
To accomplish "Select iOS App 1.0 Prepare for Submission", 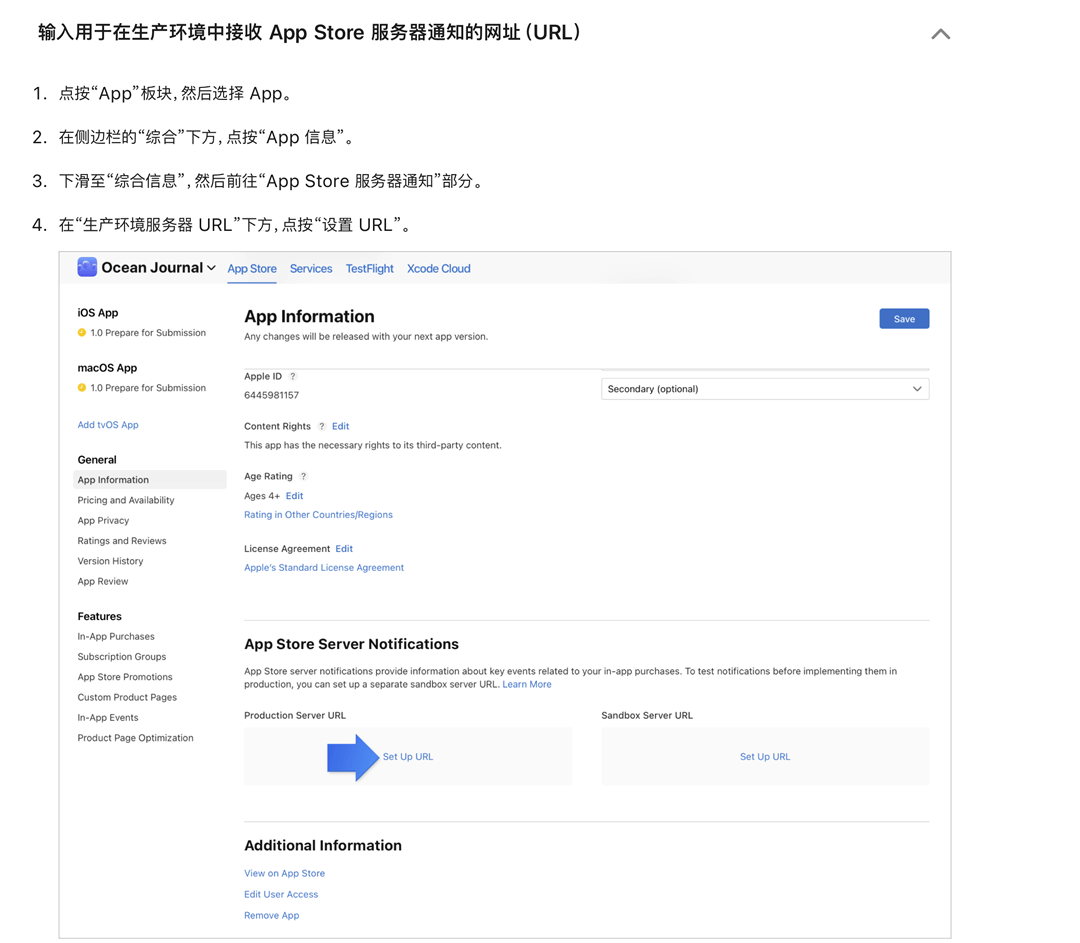I will coord(147,333).
